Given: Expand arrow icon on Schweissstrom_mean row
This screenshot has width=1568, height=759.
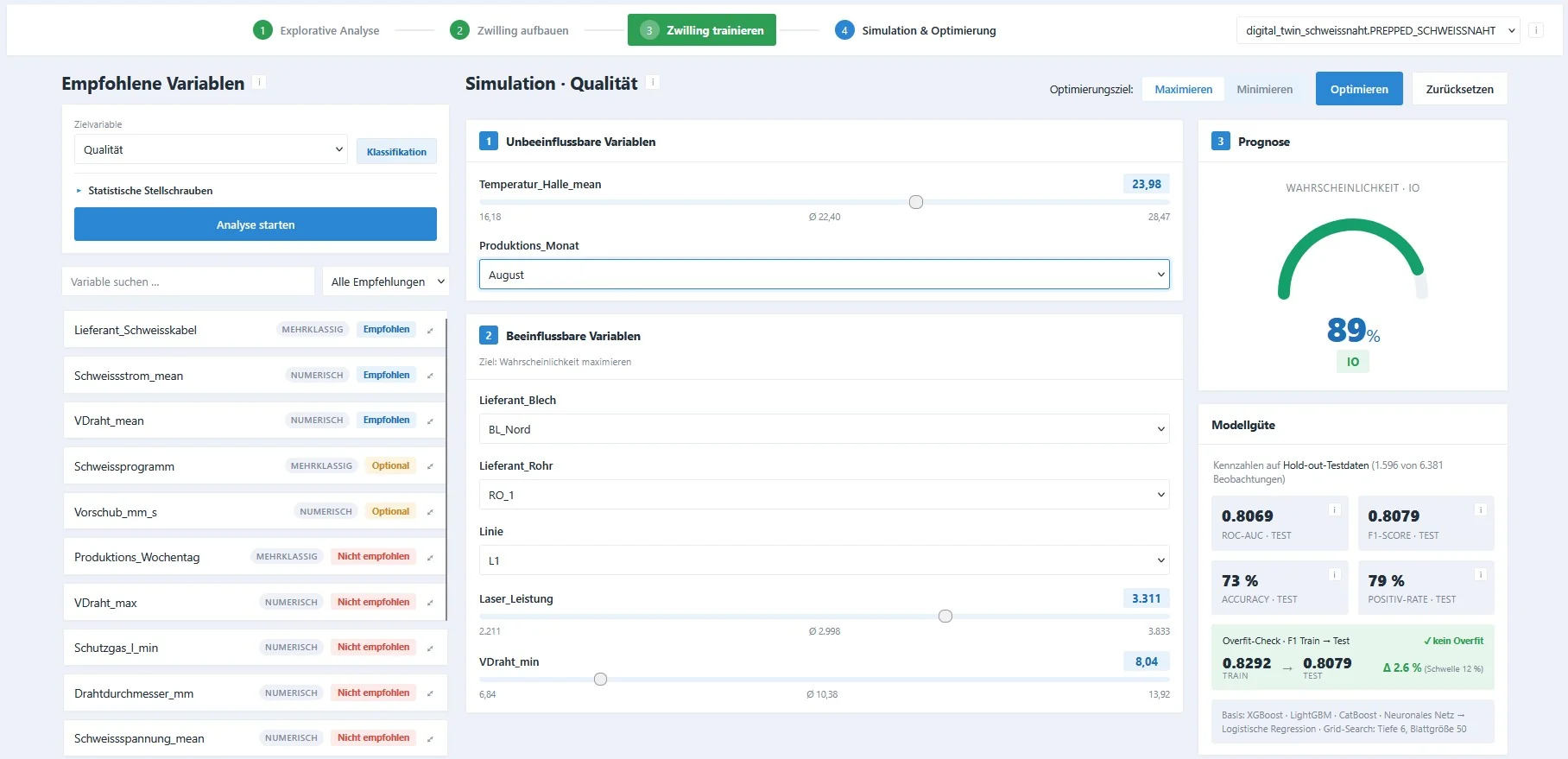Looking at the screenshot, I should click(x=430, y=376).
